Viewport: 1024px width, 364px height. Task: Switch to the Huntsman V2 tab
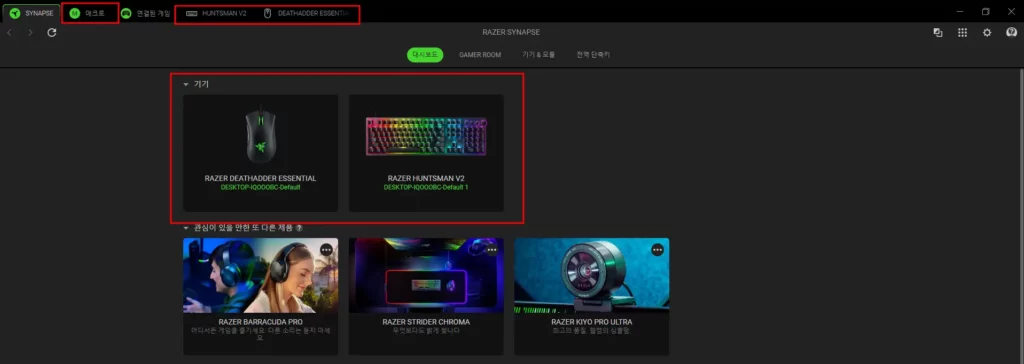tap(216, 13)
